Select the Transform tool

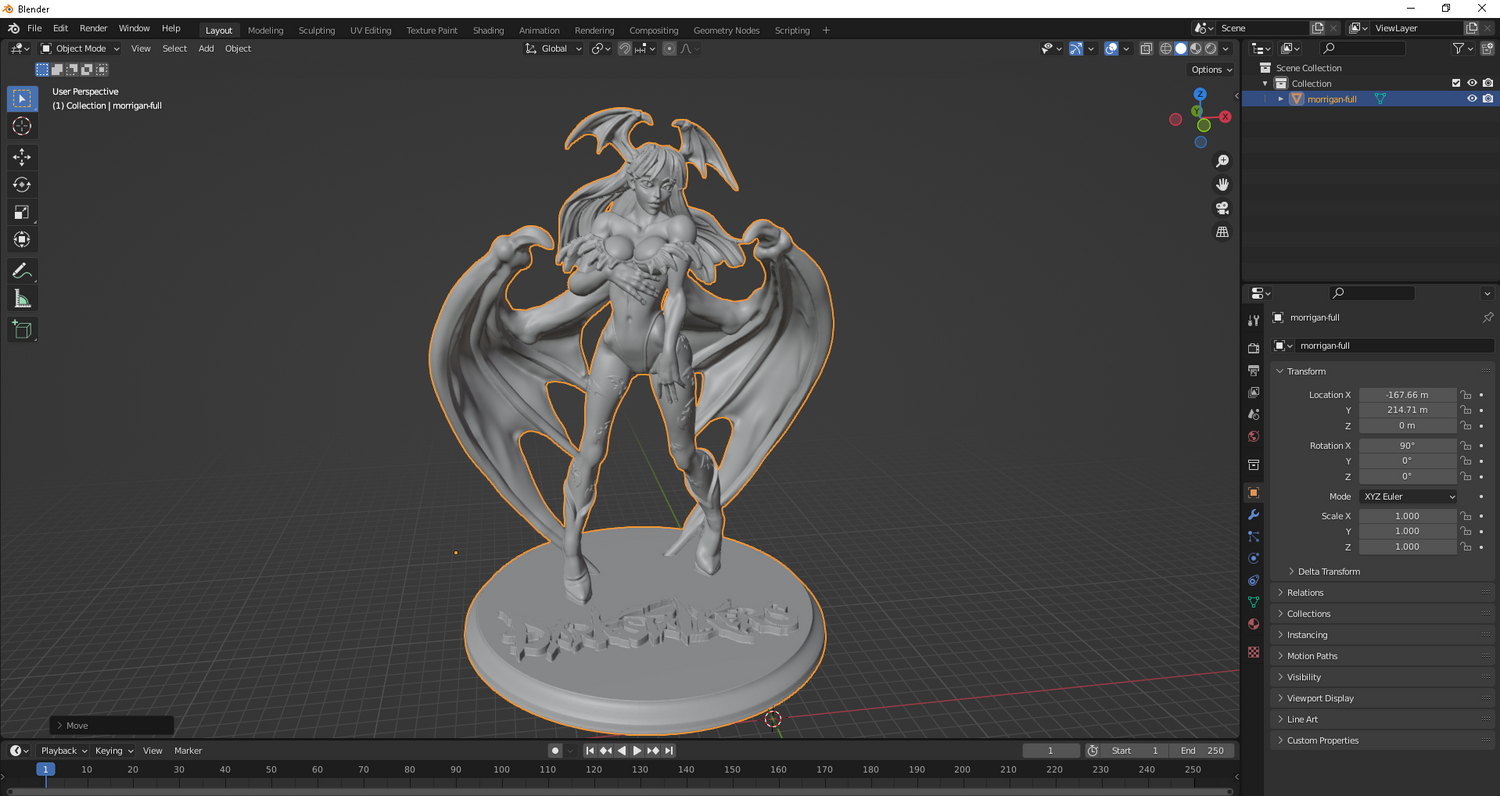(22, 239)
